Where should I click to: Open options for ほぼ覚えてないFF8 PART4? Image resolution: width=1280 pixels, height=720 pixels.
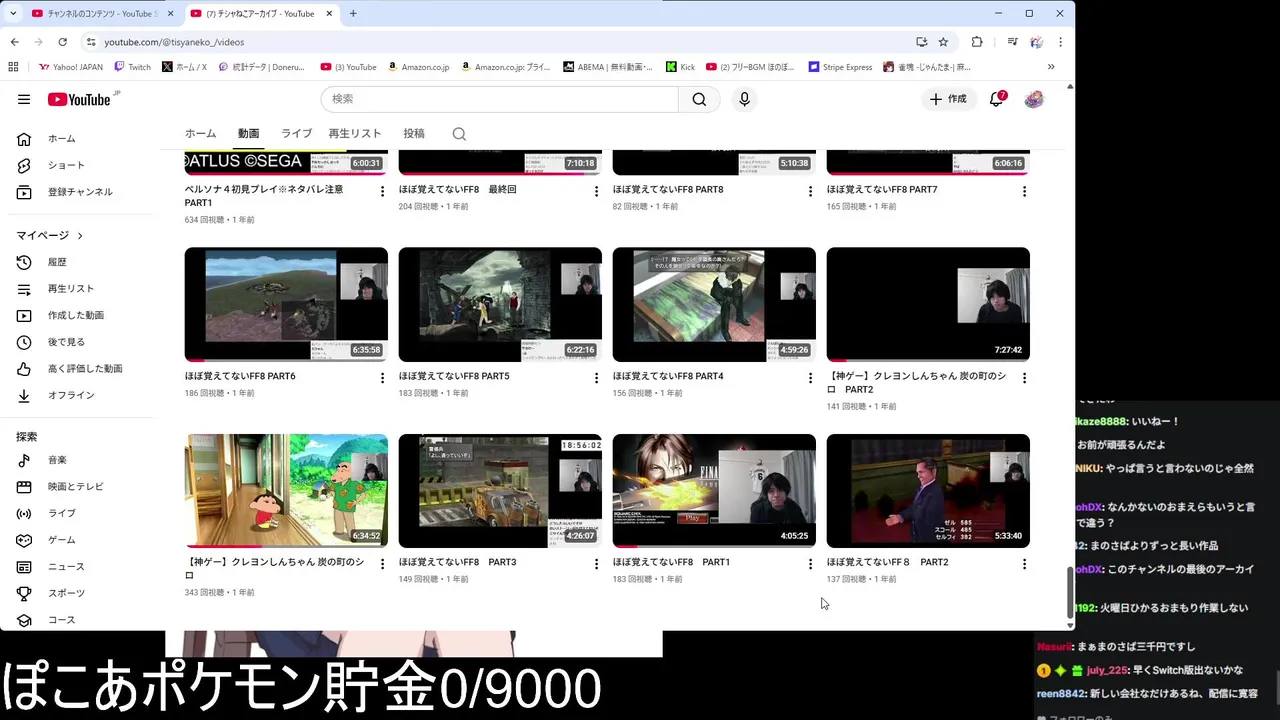coord(810,378)
